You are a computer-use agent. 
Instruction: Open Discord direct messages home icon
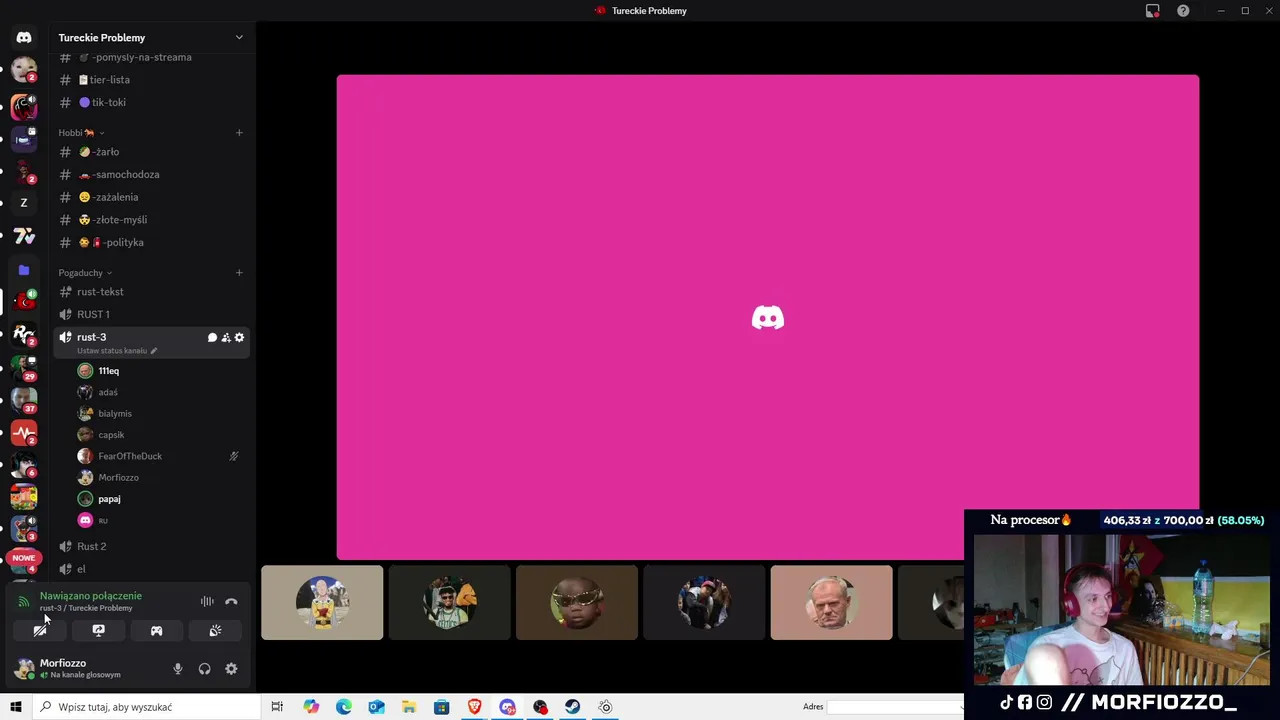[24, 37]
